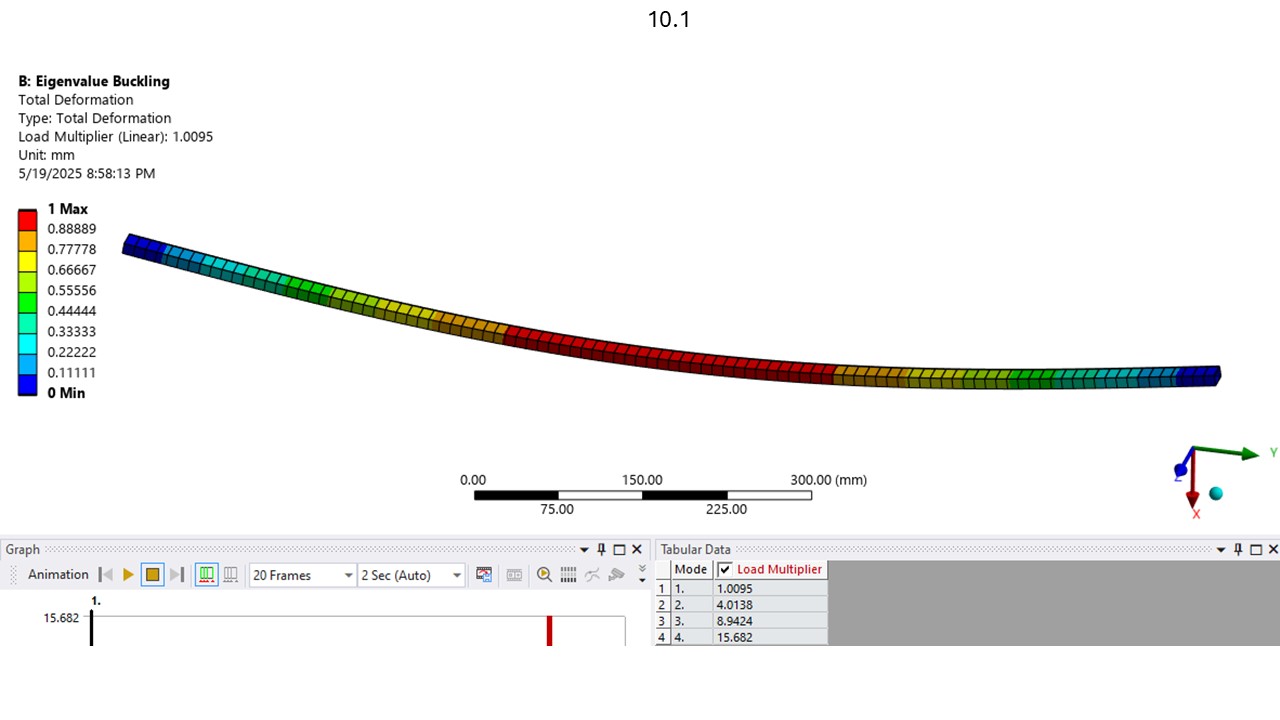Select result sets frames mode icon
Image resolution: width=1280 pixels, height=720 pixels.
[x=230, y=575]
